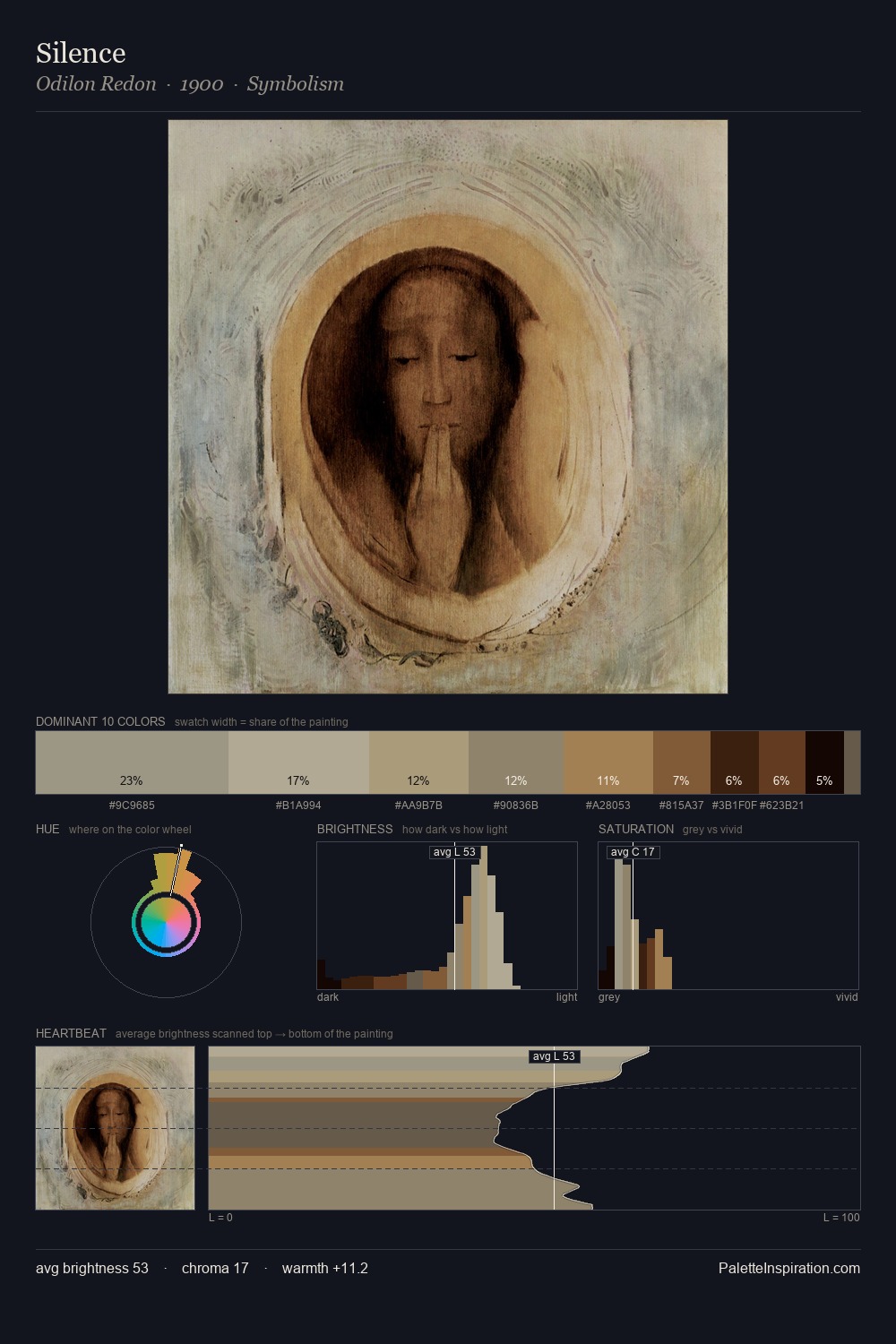Image resolution: width=896 pixels, height=1344 pixels.
Task: Click the Symbolism movement label
Action: click(296, 84)
